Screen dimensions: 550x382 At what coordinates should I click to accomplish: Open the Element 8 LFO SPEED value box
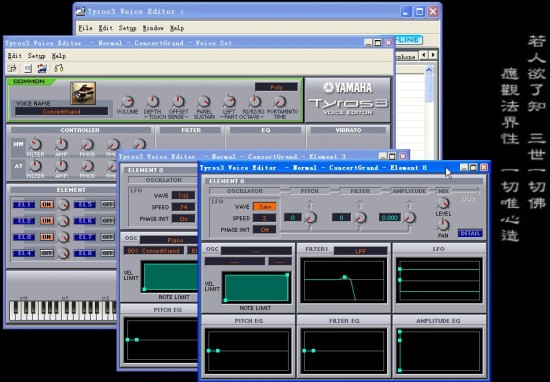[264, 218]
